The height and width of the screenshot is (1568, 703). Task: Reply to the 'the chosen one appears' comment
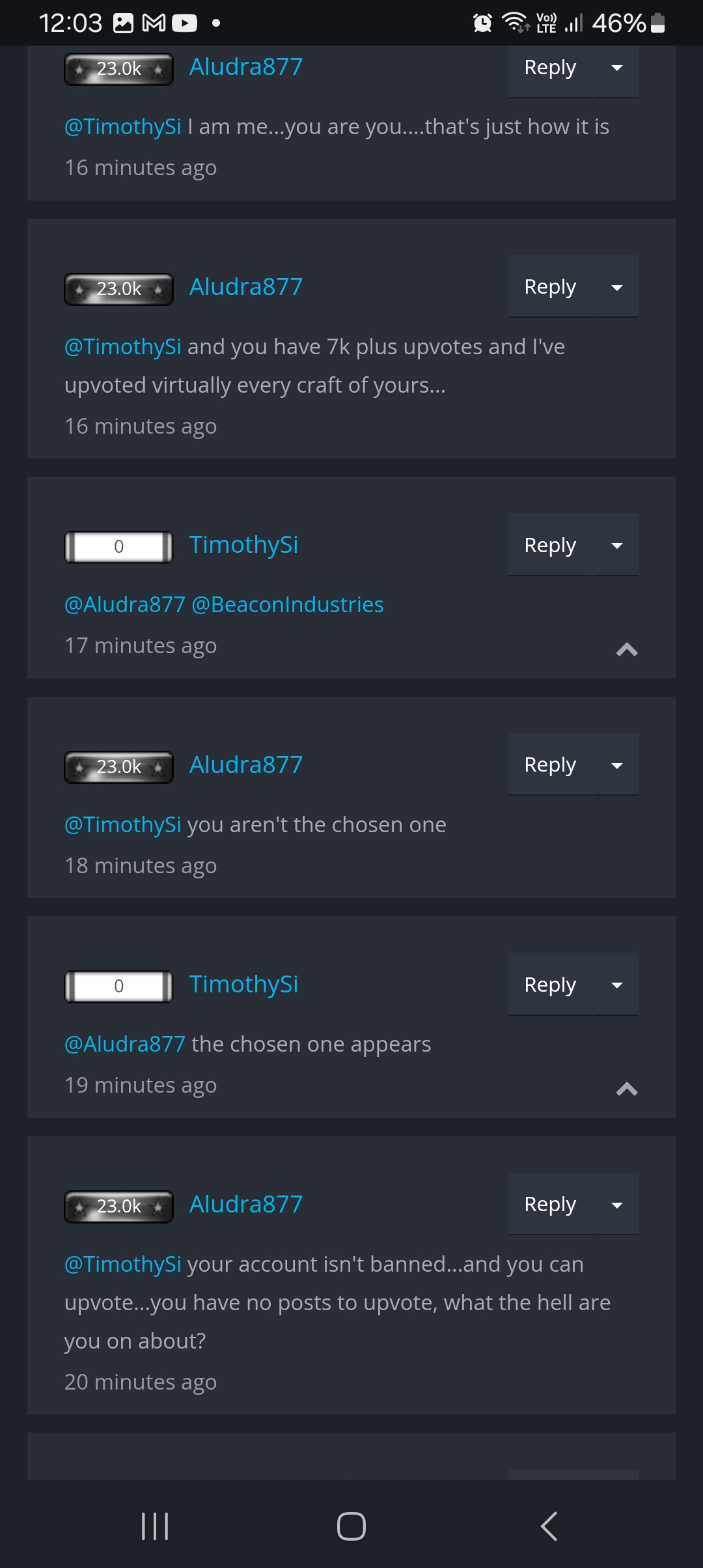click(x=550, y=985)
